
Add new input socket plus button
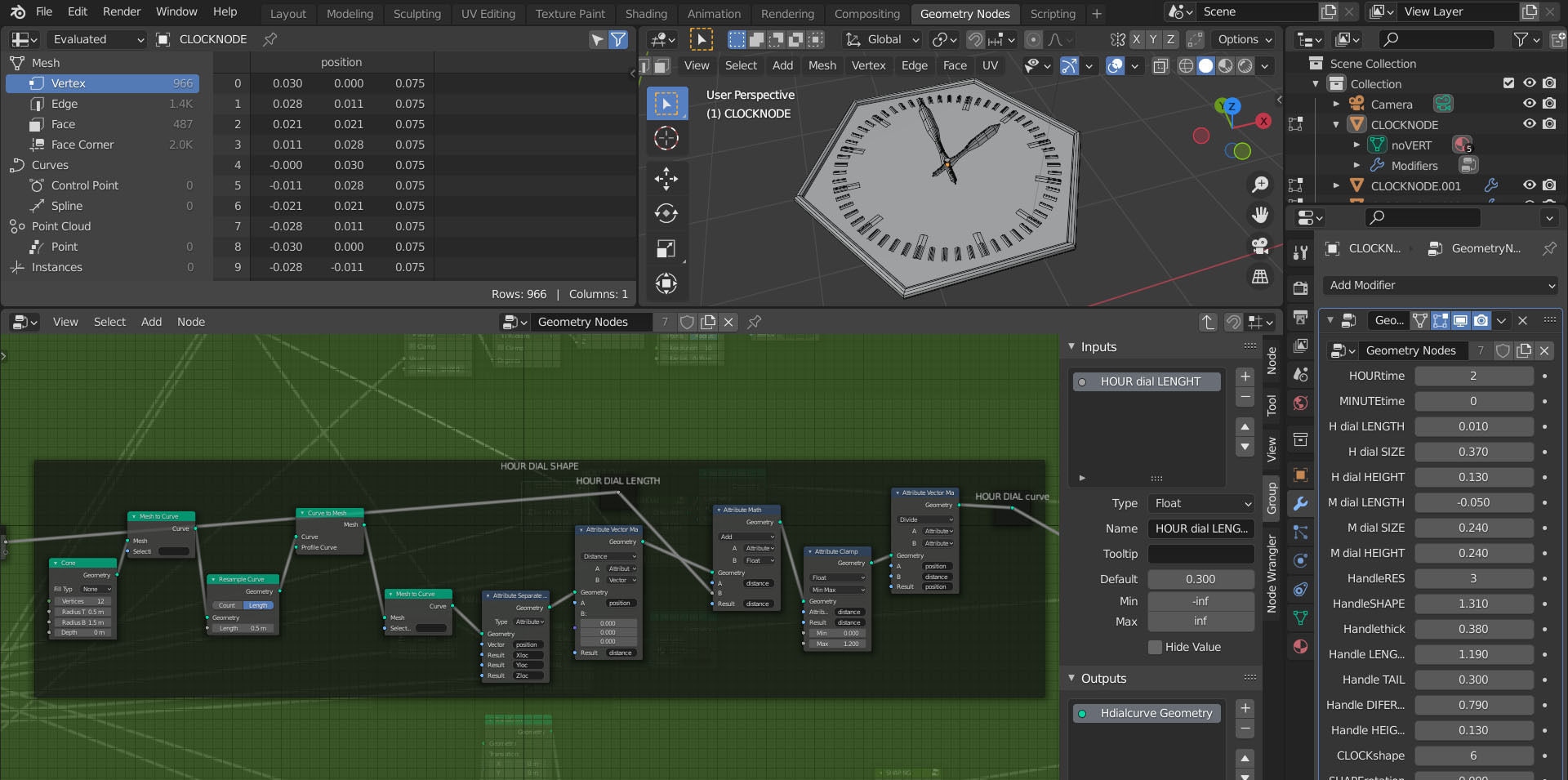(x=1245, y=377)
